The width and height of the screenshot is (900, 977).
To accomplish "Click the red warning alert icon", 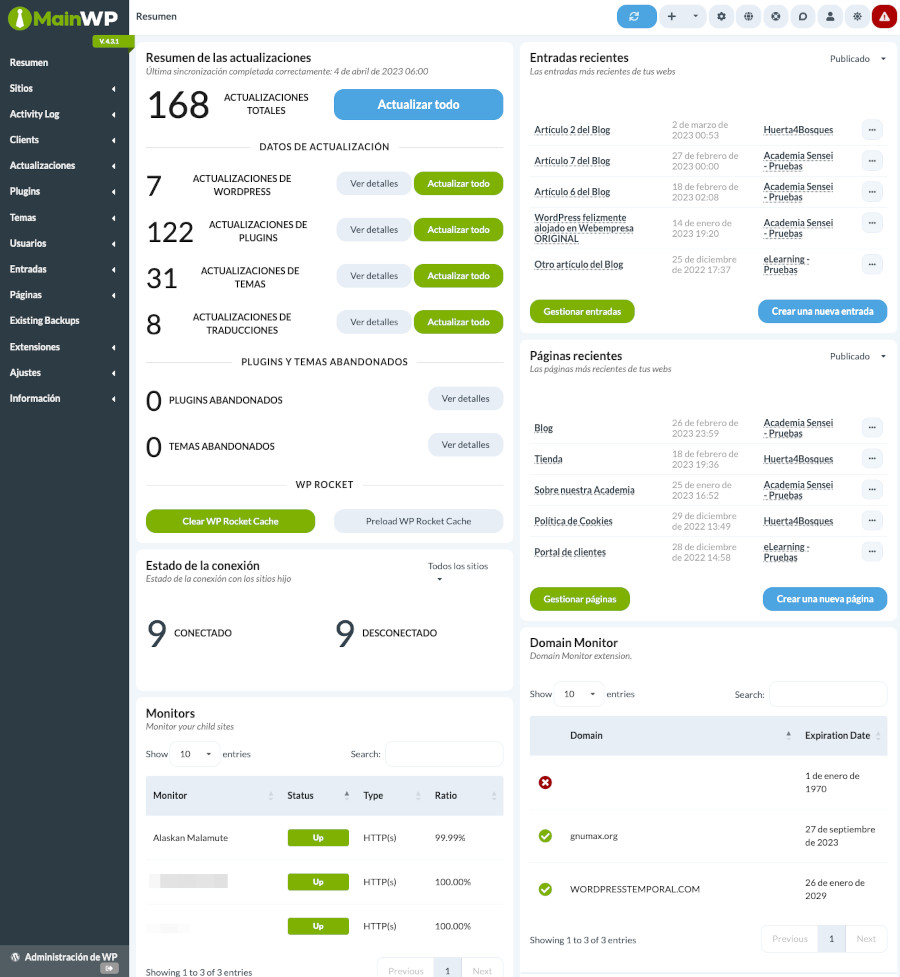I will (884, 17).
